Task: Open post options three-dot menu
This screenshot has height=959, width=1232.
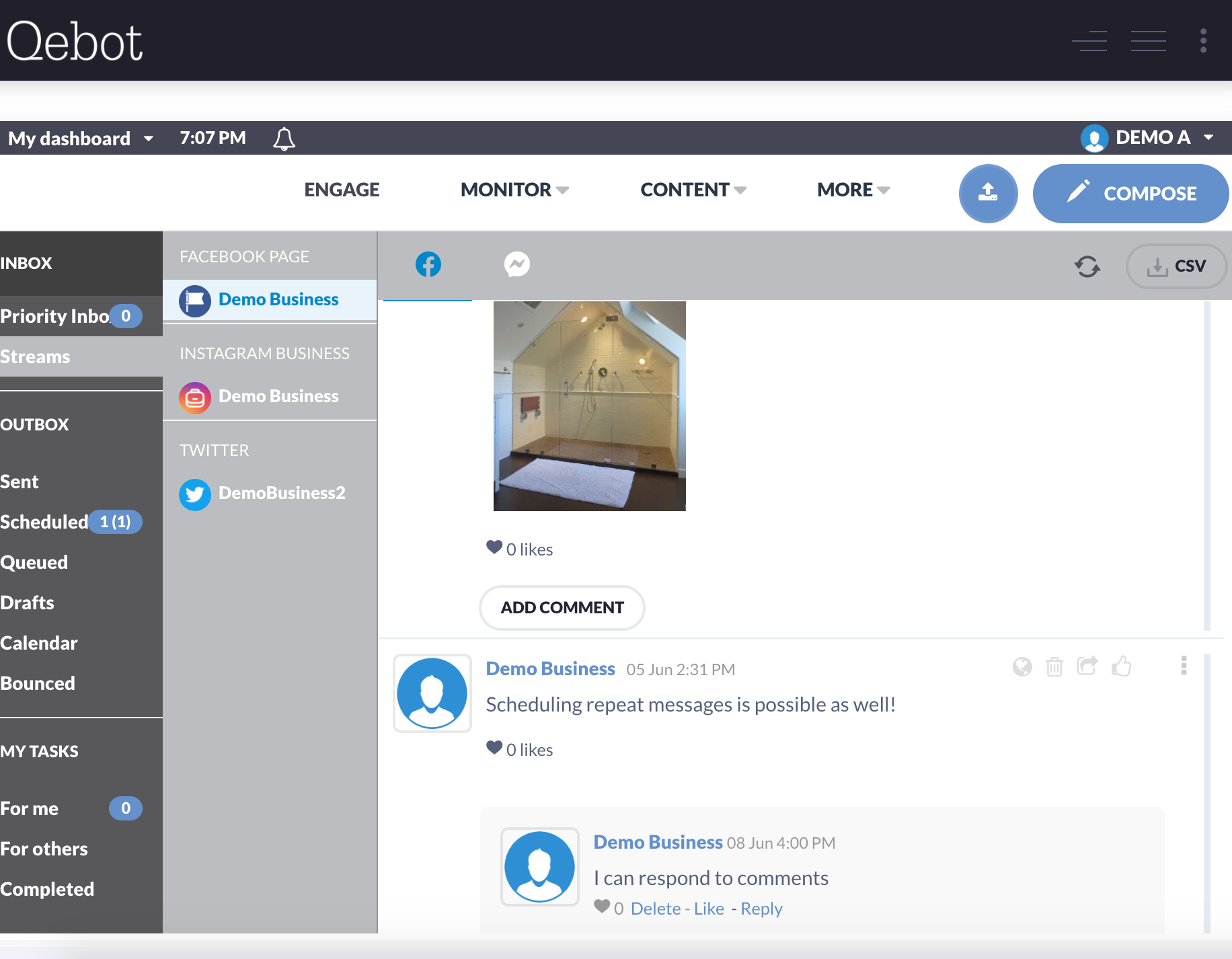Action: [1184, 666]
